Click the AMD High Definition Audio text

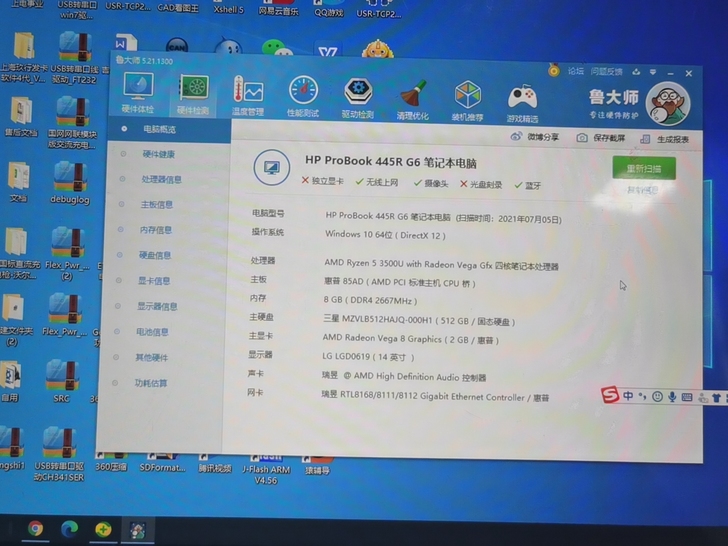click(x=404, y=377)
